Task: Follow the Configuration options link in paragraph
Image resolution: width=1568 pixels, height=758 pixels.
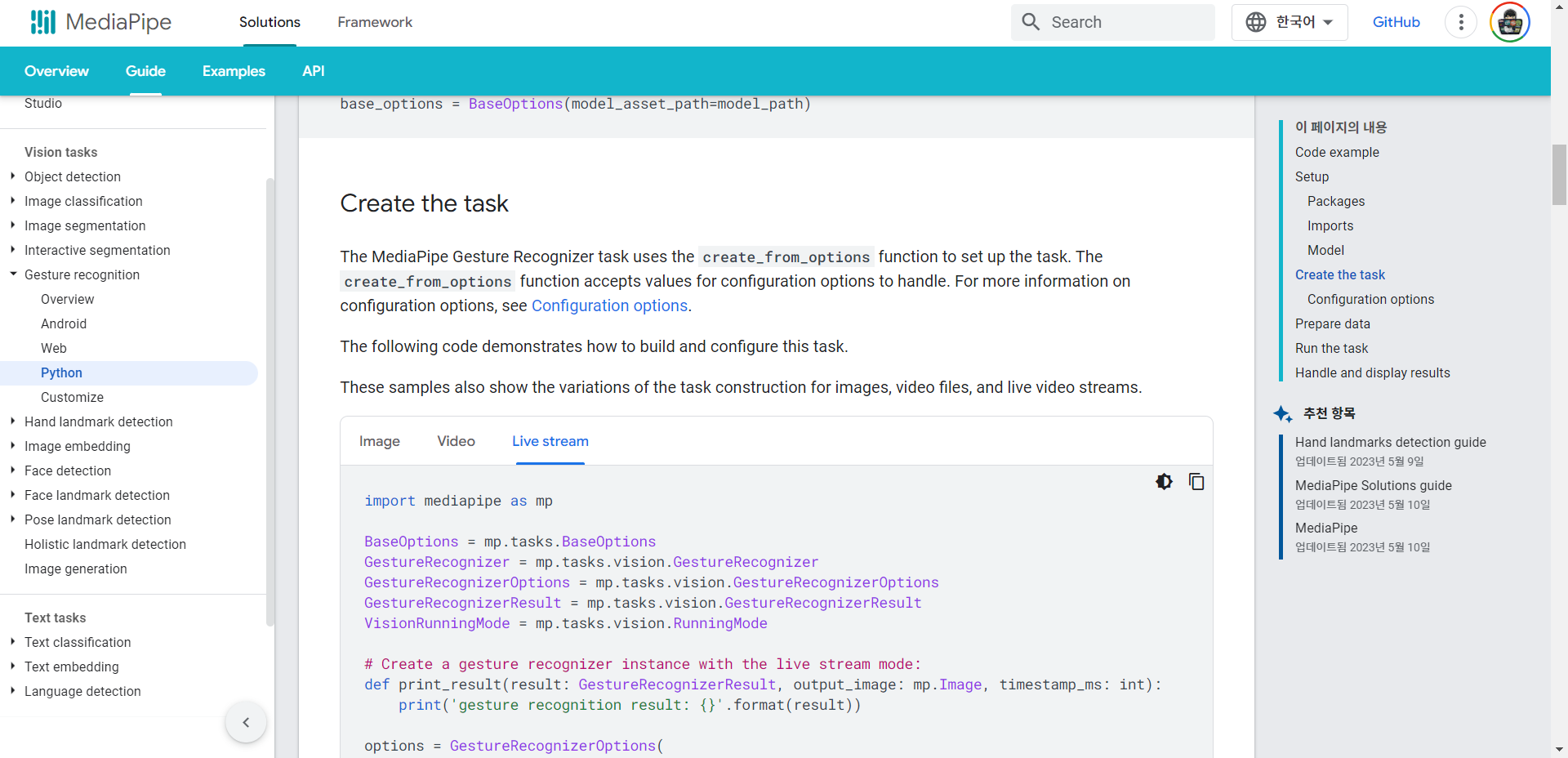Action: (609, 305)
